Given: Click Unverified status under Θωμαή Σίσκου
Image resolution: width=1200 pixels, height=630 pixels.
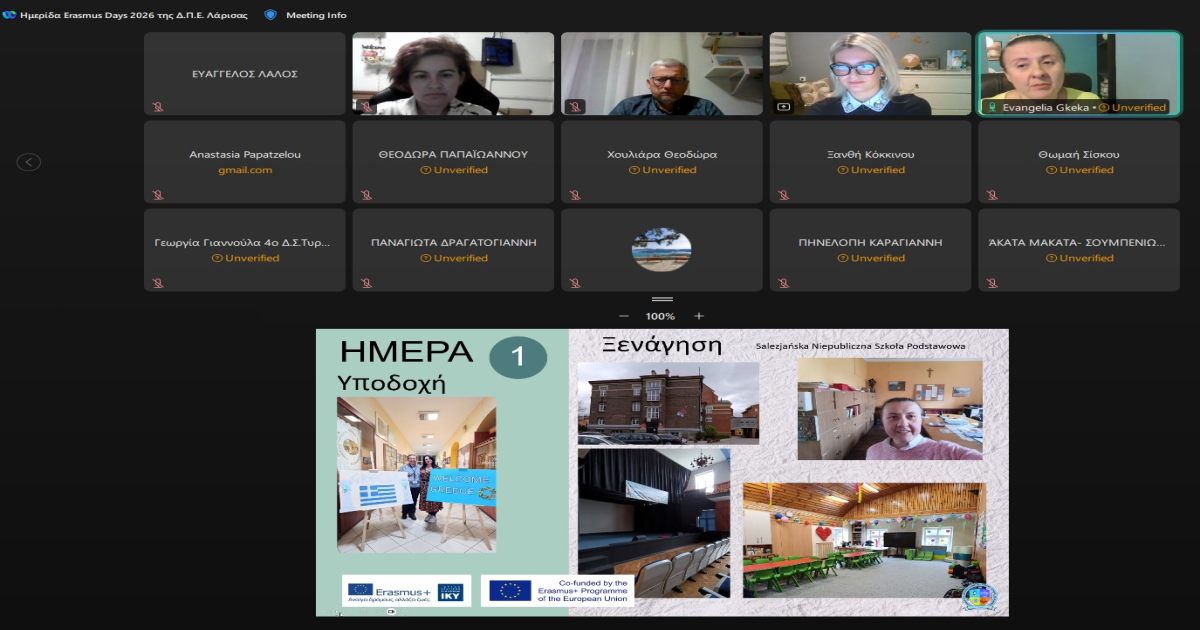Looking at the screenshot, I should [x=1079, y=170].
